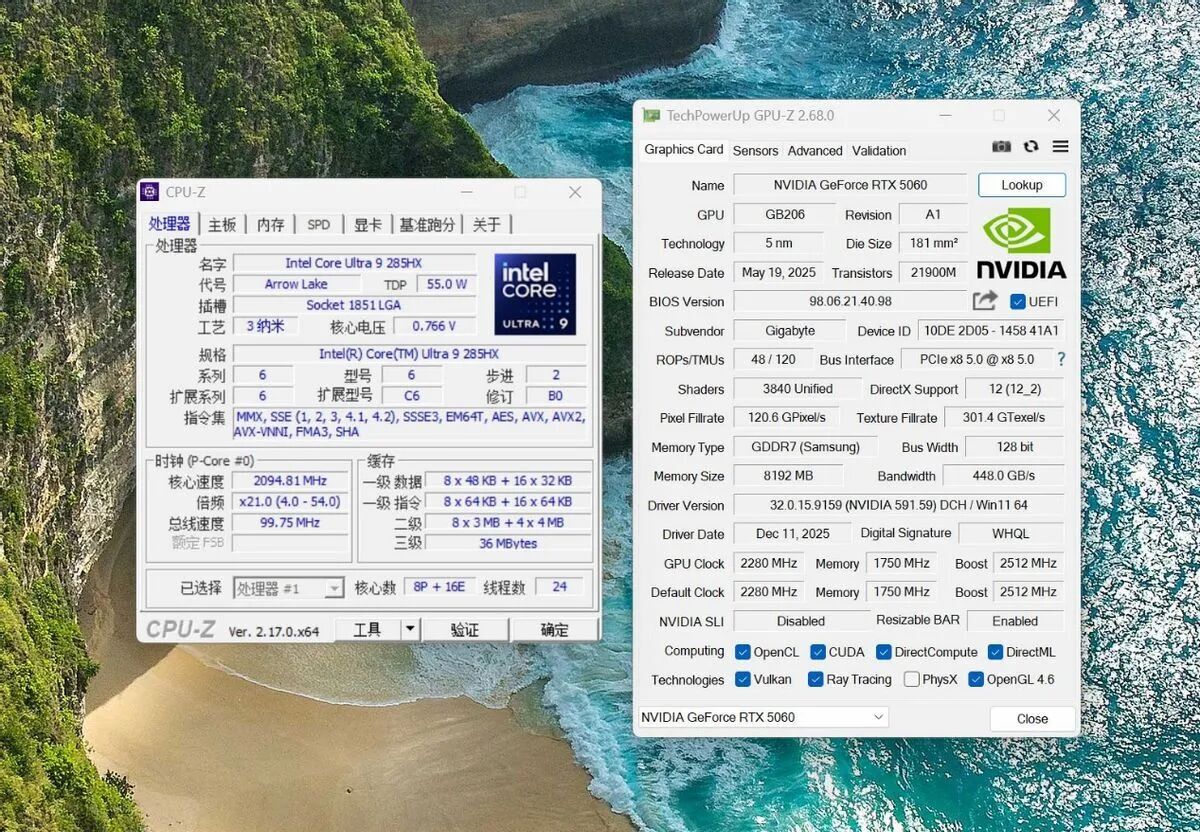The height and width of the screenshot is (832, 1200).
Task: Select the 主板 tab in CPU-Z
Action: tap(222, 225)
